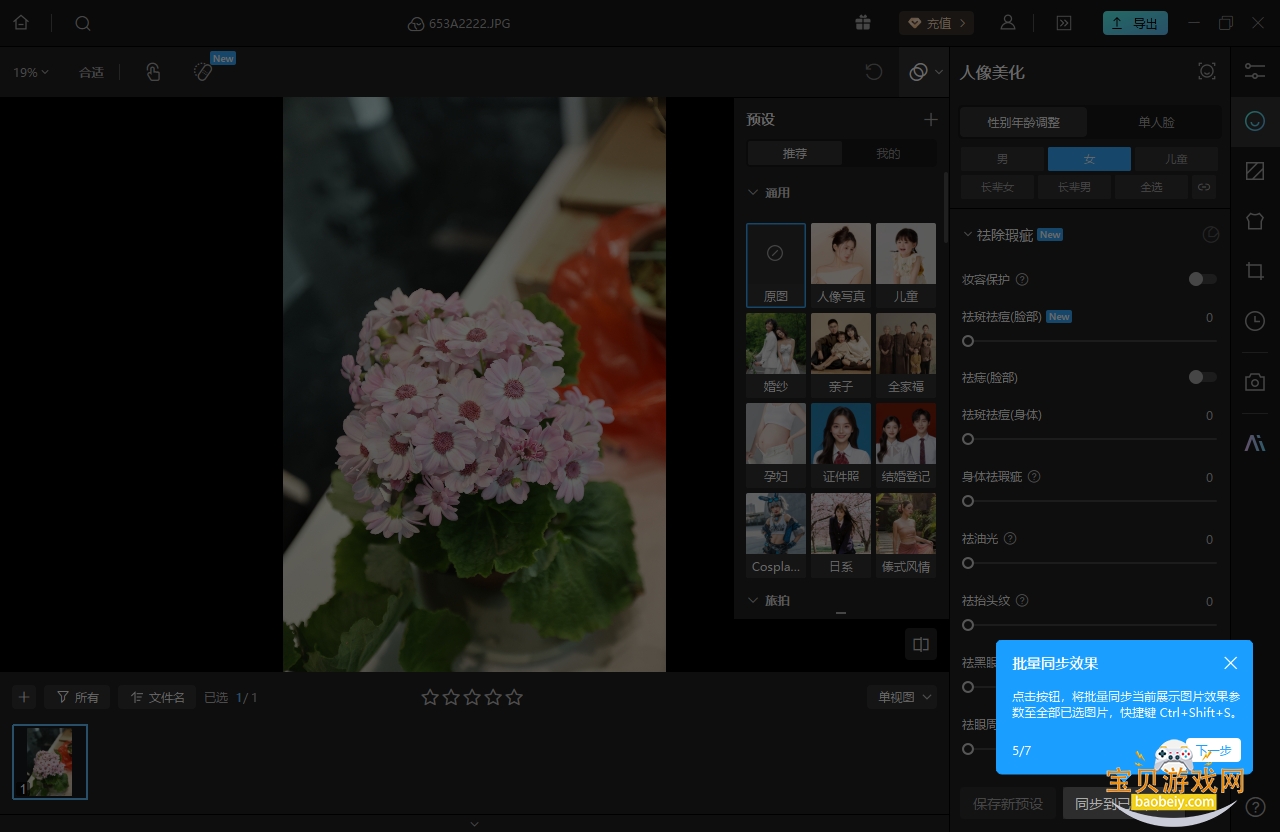Click the clothing shirt icon in sidebar
Screen dimensions: 1280x832
pyautogui.click(x=1255, y=221)
